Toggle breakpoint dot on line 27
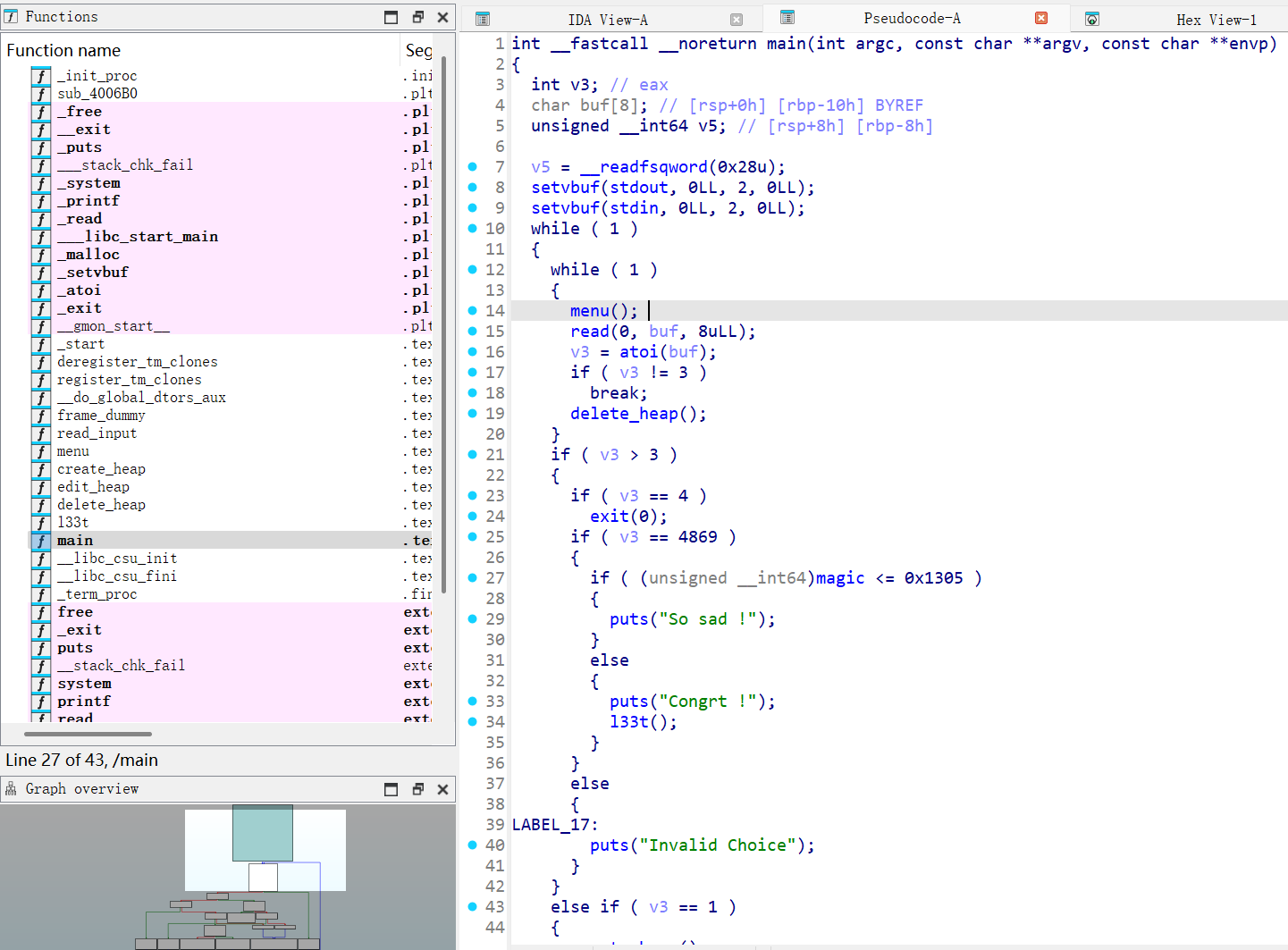 (473, 577)
